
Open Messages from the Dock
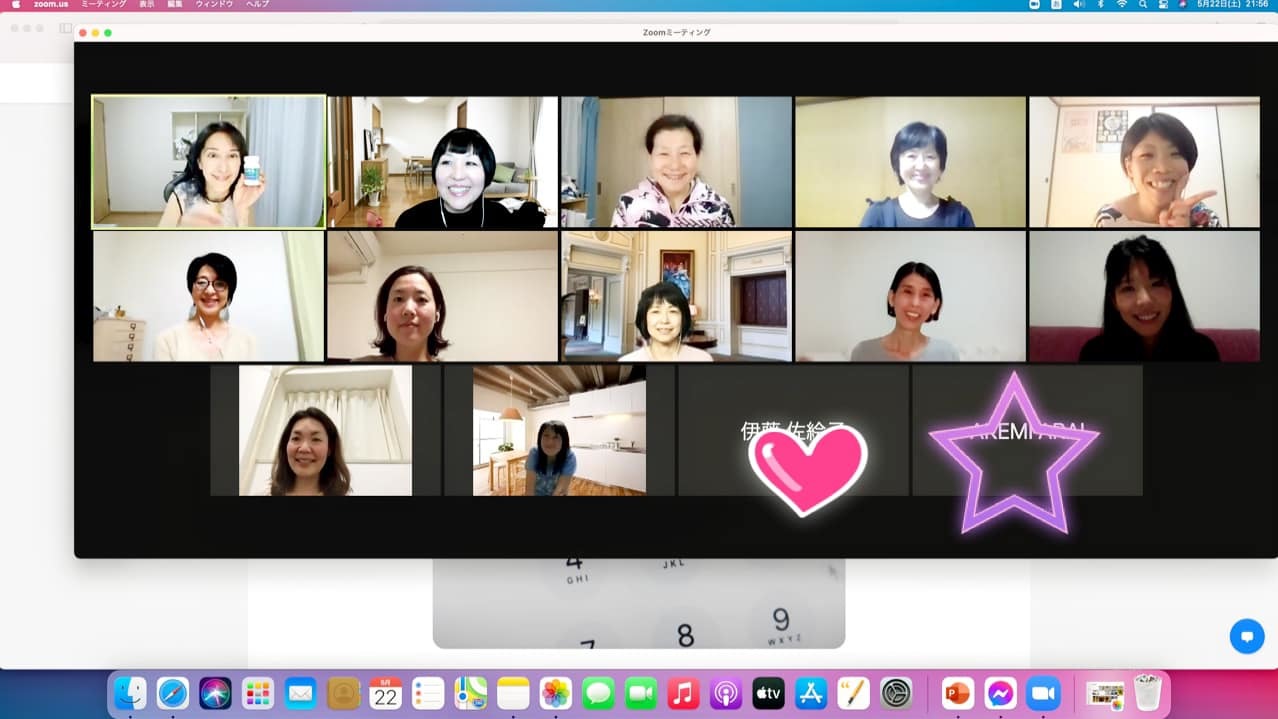(x=598, y=693)
